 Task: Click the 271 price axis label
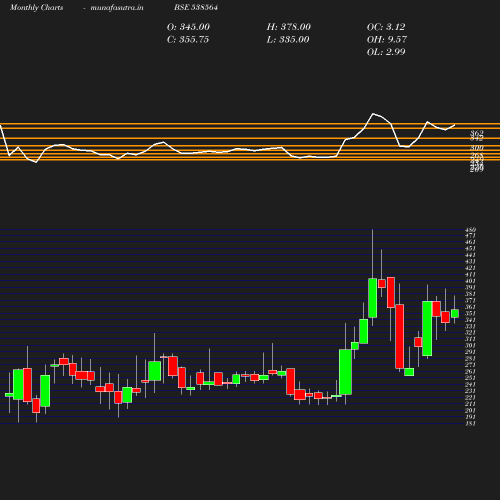[470, 365]
